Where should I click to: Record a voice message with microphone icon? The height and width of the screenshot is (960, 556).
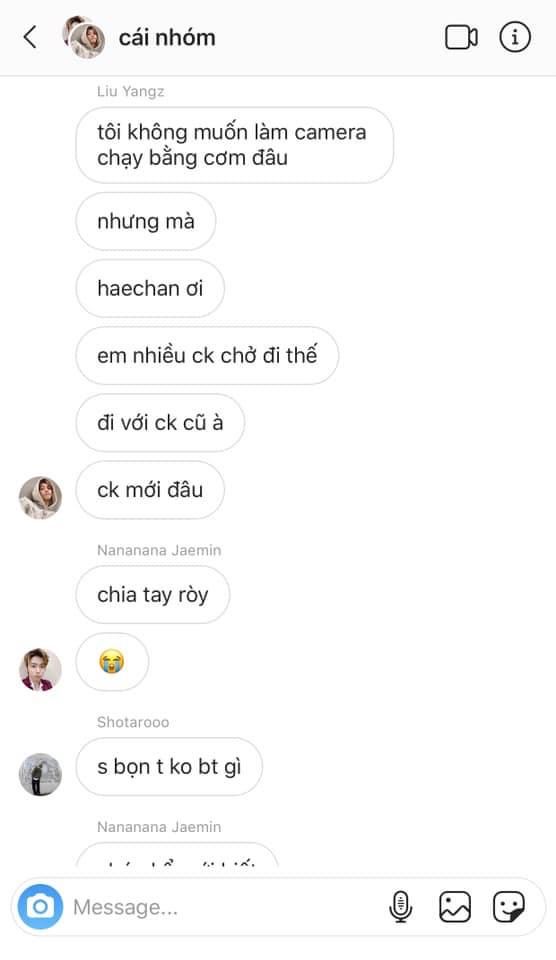(x=400, y=907)
